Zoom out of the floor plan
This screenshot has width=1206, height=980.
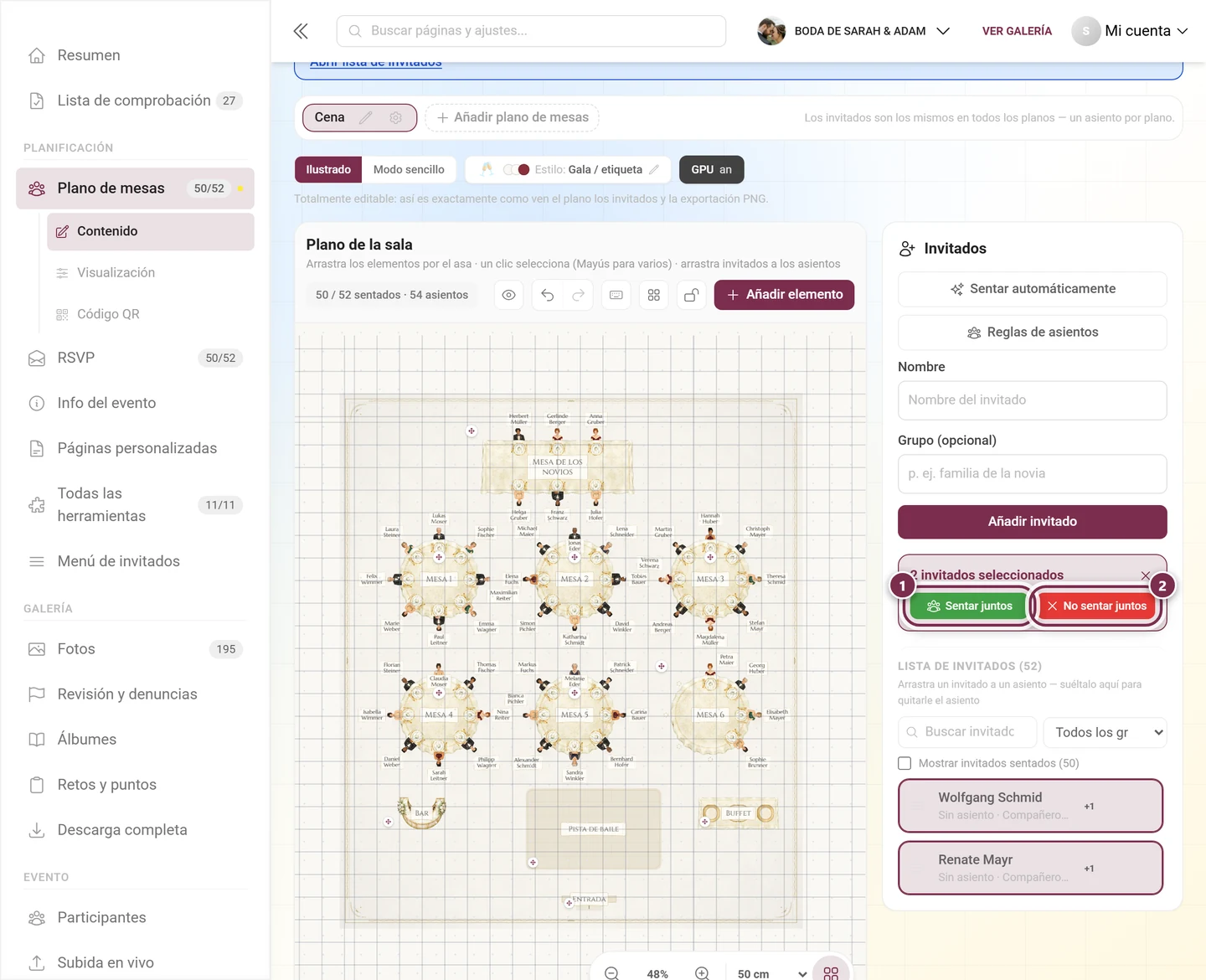click(x=612, y=973)
